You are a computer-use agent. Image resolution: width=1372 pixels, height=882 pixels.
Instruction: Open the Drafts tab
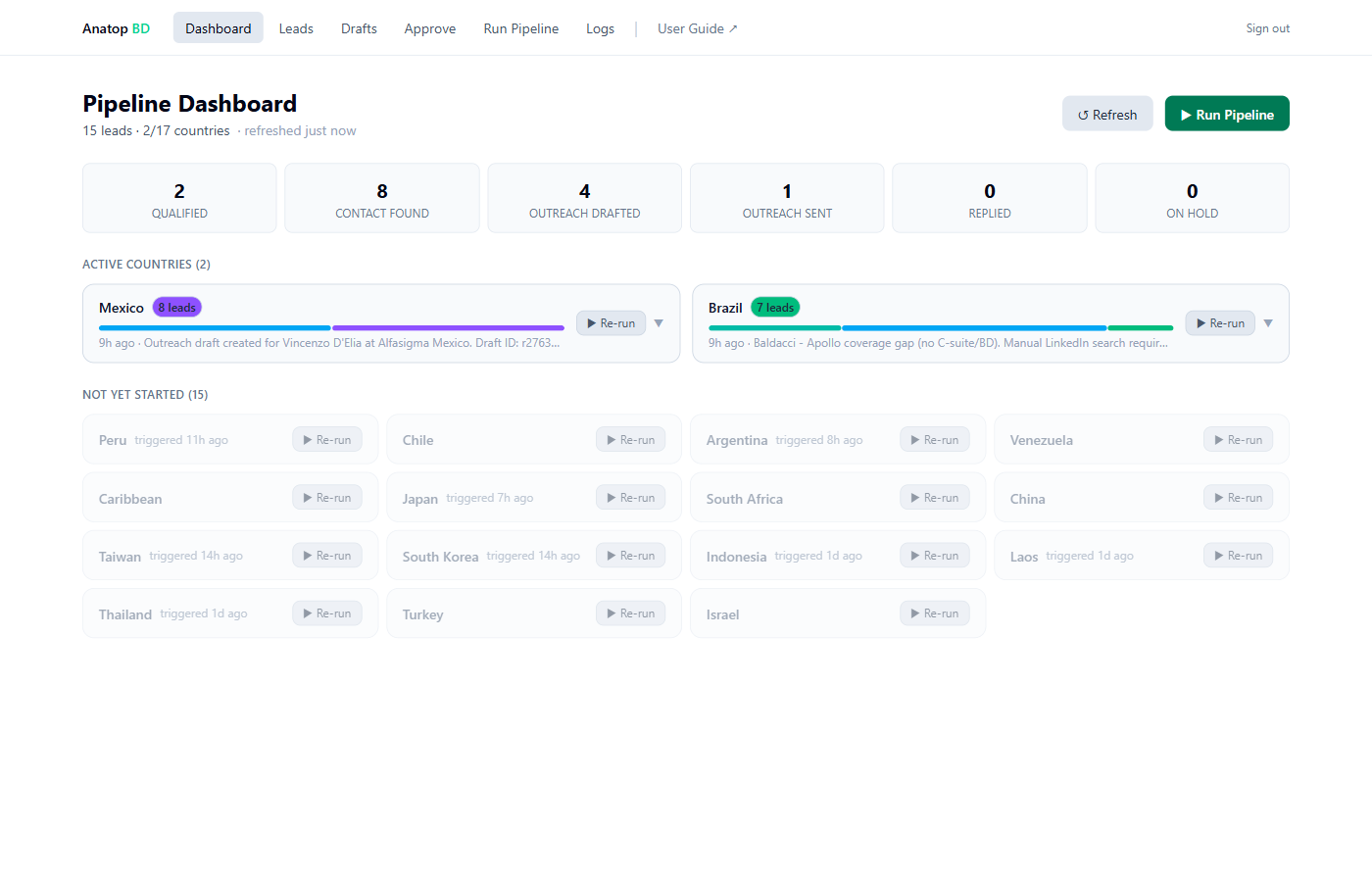tap(359, 28)
